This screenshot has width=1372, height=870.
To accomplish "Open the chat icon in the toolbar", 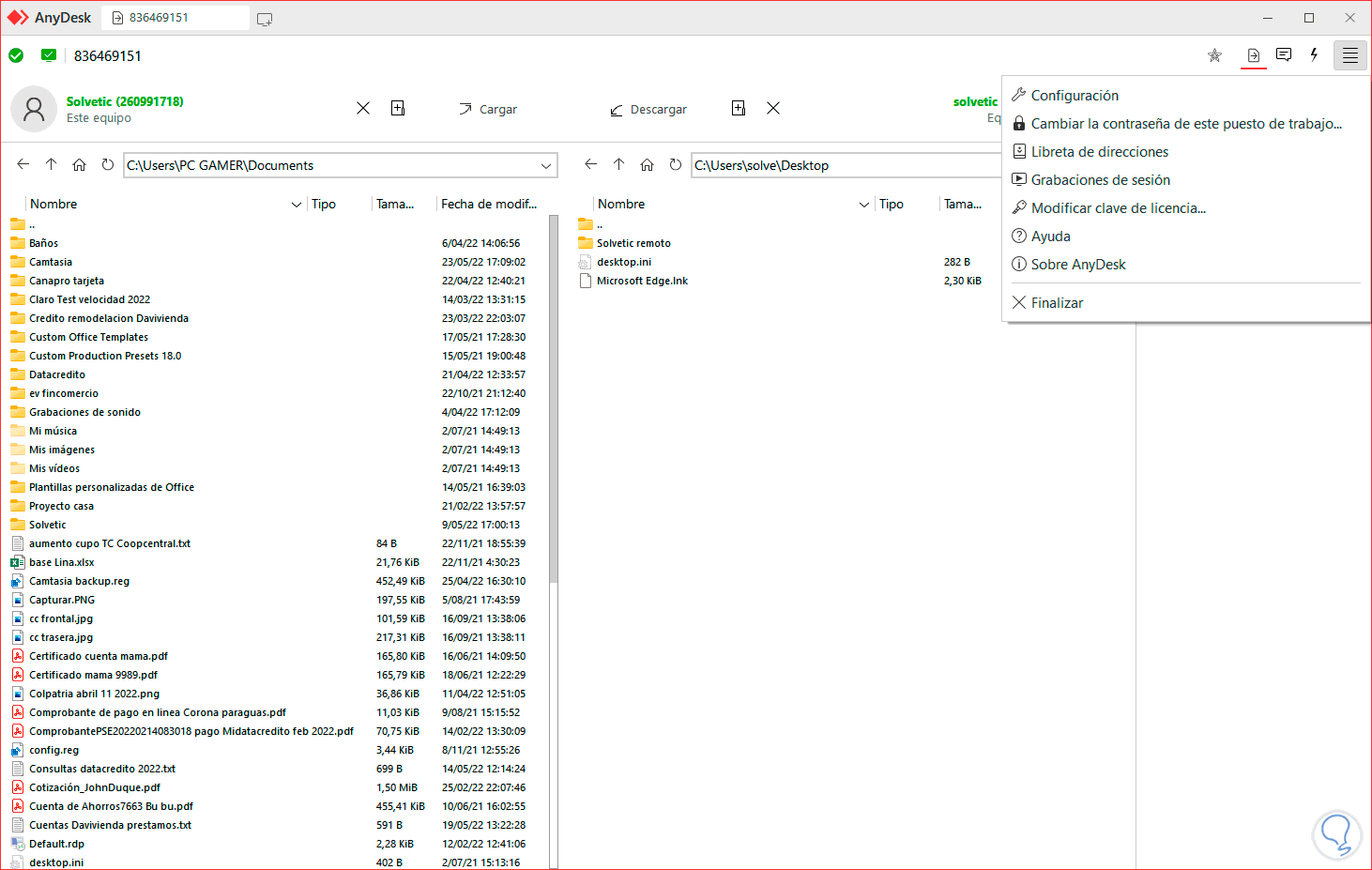I will 1284,55.
